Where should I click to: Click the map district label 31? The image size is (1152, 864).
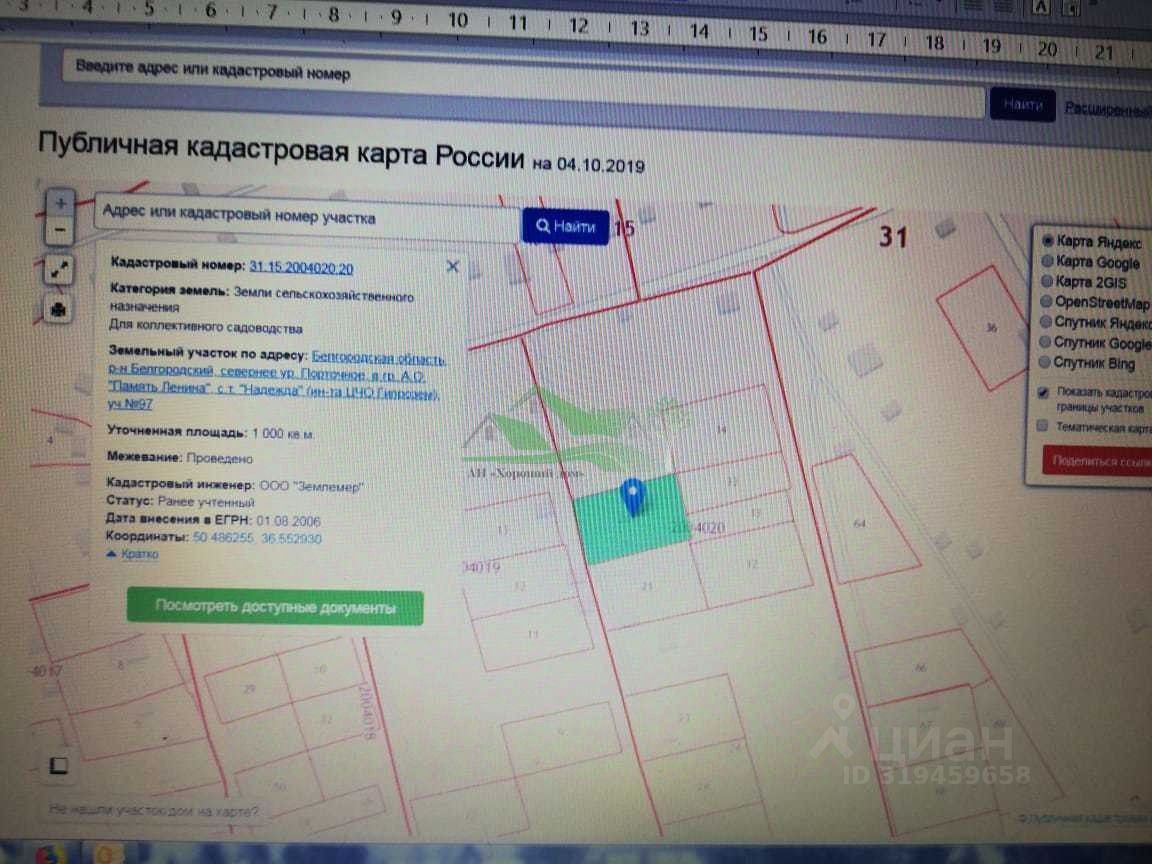(x=893, y=237)
